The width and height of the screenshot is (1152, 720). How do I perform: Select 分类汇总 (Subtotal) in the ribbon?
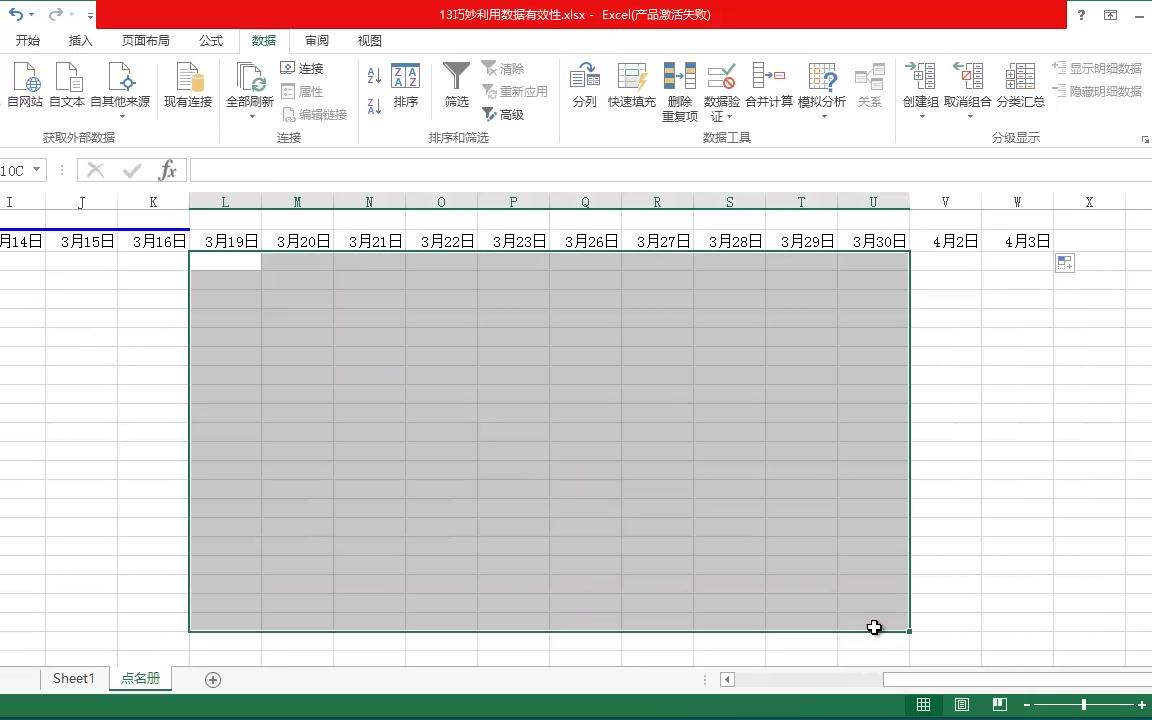click(x=1021, y=87)
